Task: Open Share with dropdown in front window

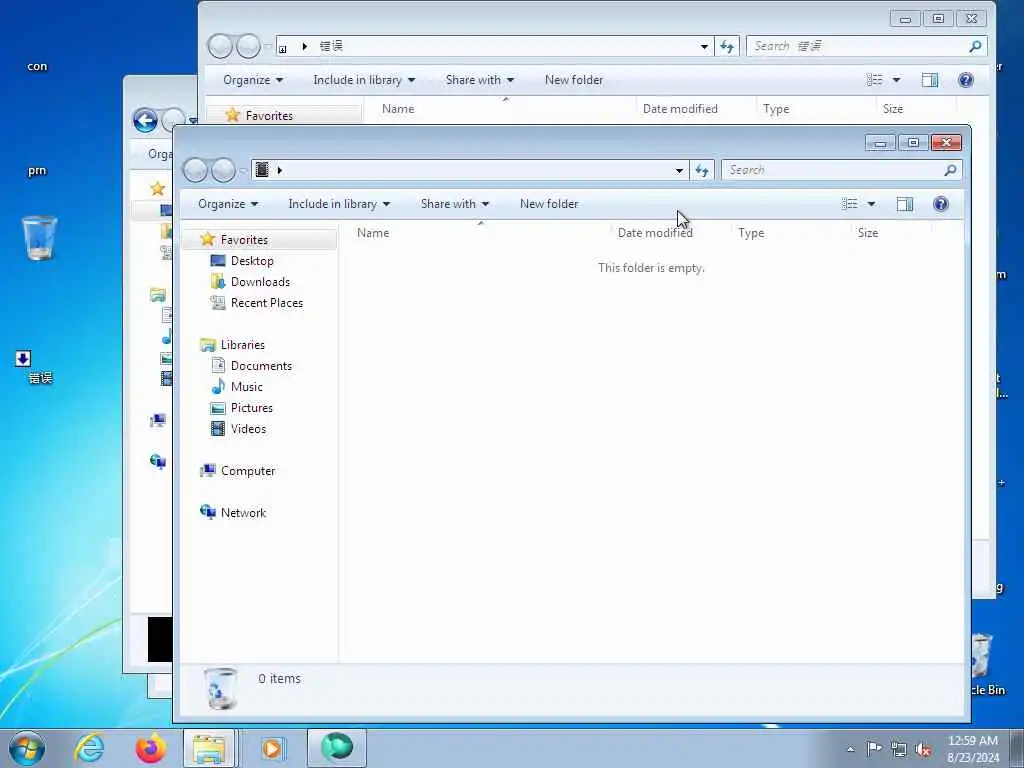Action: point(455,204)
